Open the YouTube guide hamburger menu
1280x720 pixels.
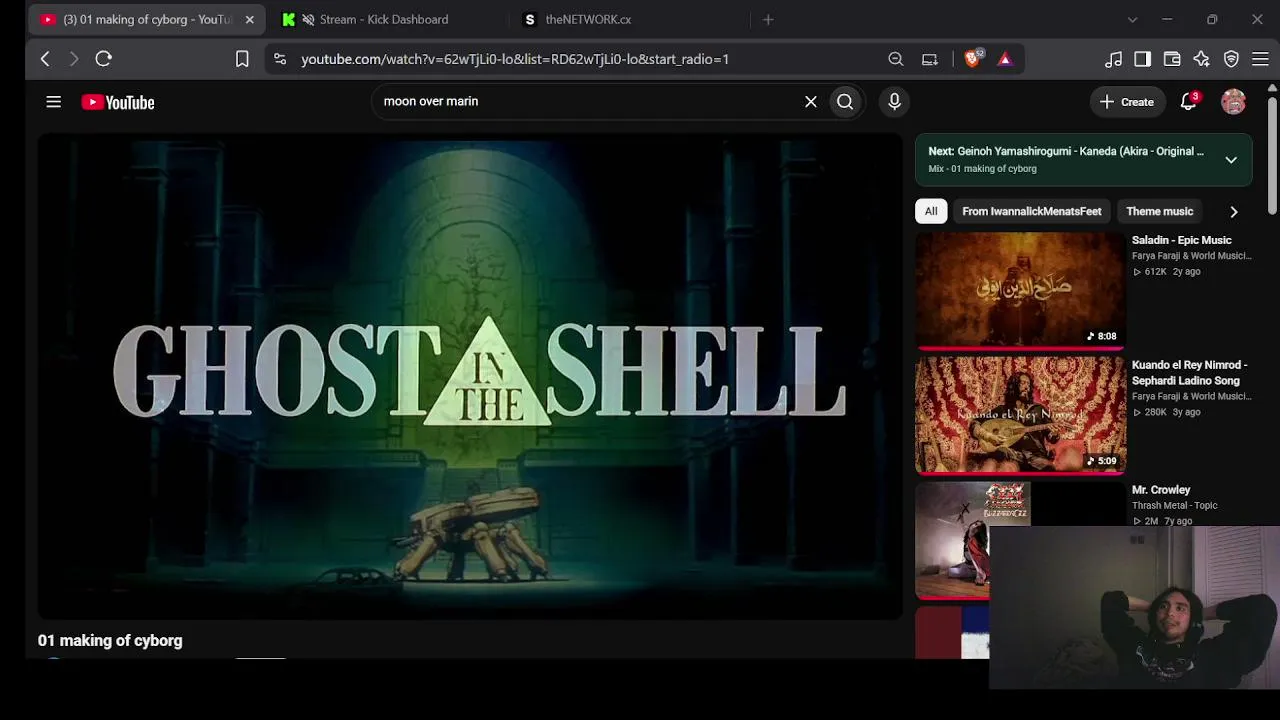54,102
